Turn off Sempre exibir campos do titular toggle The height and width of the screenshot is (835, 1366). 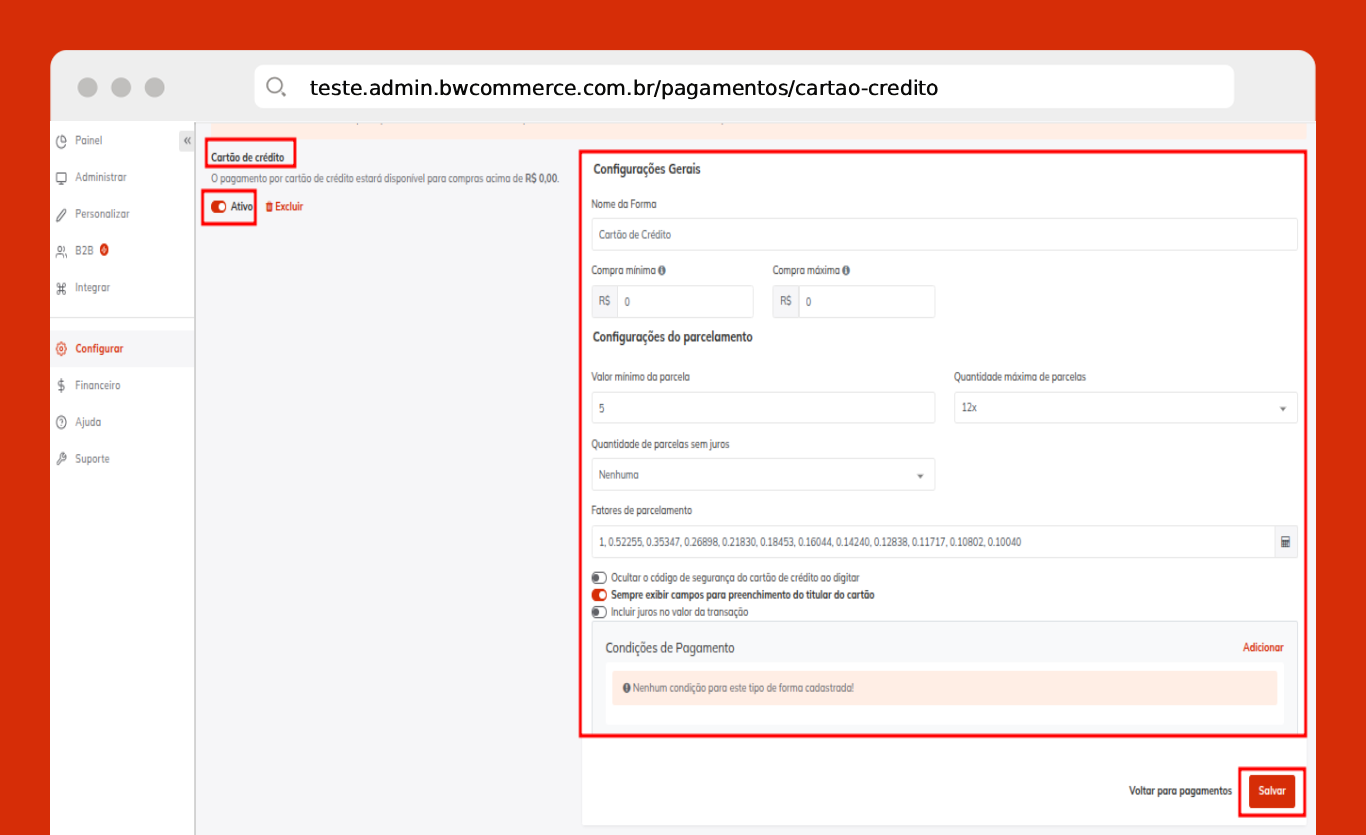coord(599,595)
